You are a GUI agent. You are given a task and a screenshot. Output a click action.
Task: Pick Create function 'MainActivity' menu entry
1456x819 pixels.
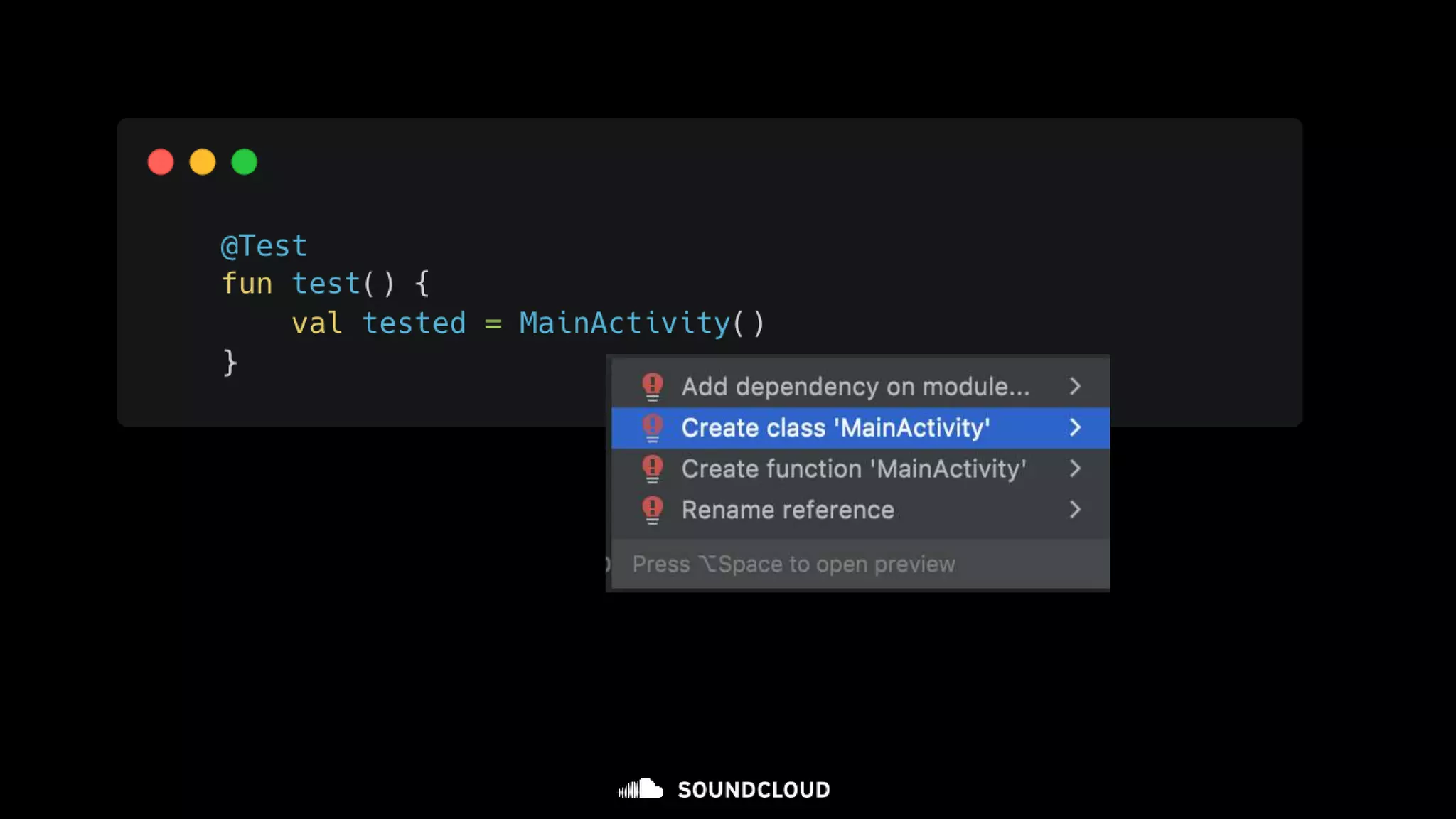click(x=854, y=469)
